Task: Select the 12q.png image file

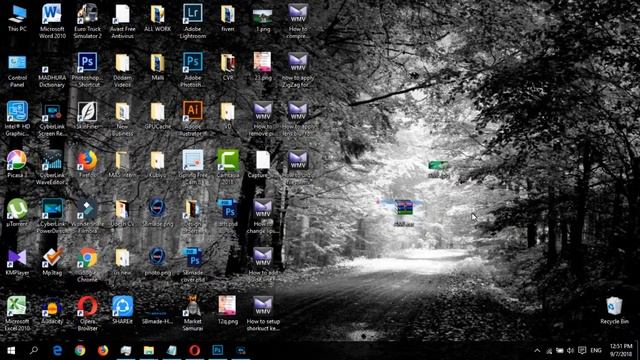Action: coord(228,311)
